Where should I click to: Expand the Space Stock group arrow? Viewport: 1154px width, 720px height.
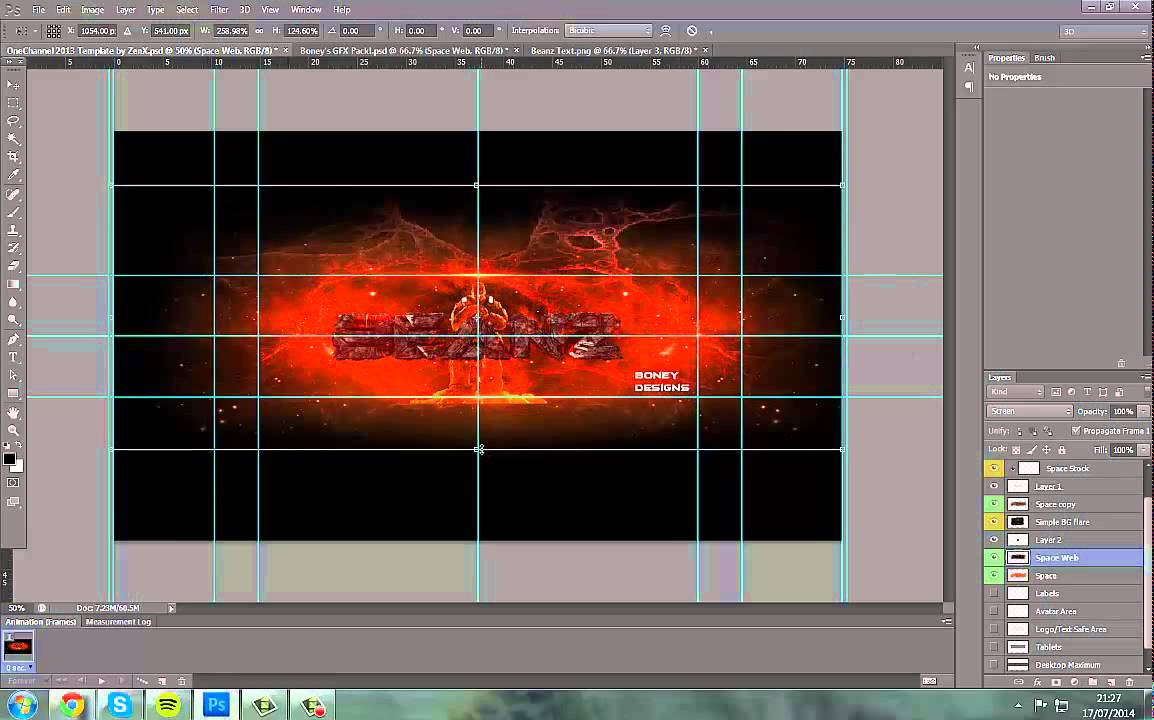point(1013,468)
